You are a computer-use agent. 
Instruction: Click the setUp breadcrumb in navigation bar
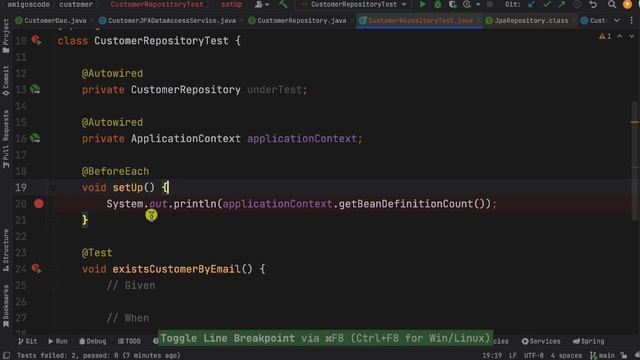[x=231, y=4]
